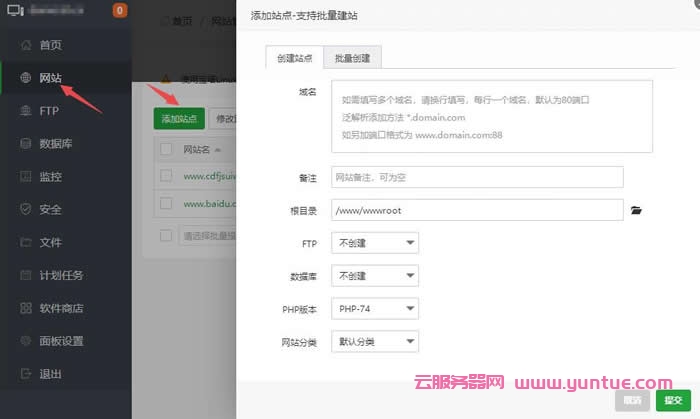Image resolution: width=700 pixels, height=419 pixels.
Task: Select the 创建站点 tab
Action: (x=295, y=58)
